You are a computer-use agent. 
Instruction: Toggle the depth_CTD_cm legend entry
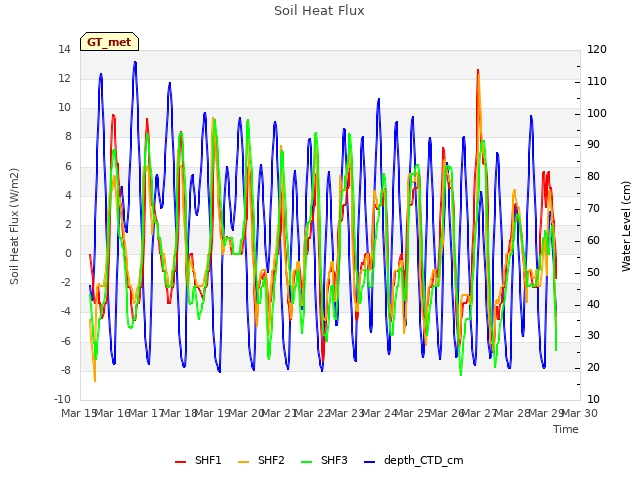point(414,460)
